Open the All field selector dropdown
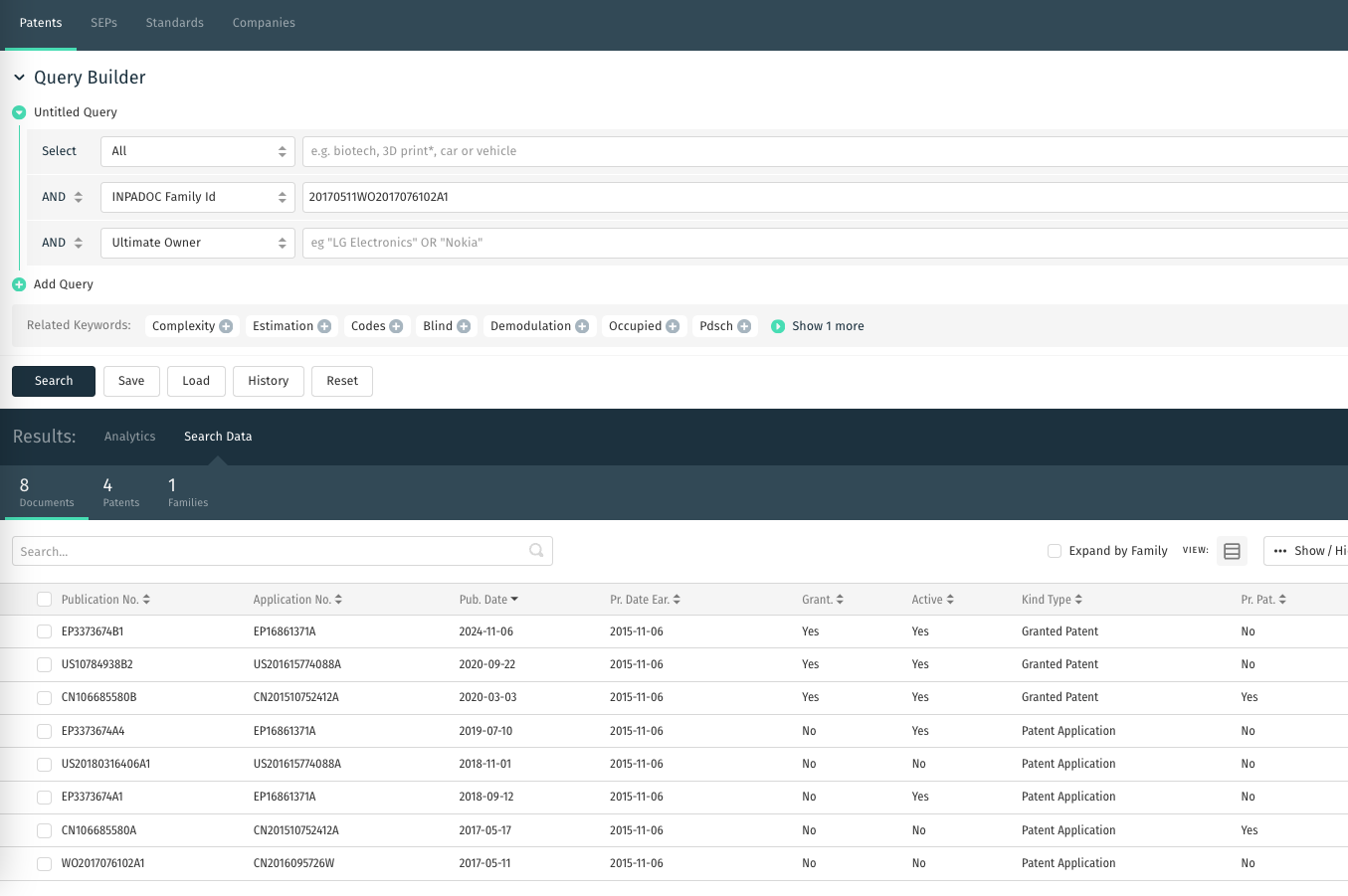Viewport: 1348px width, 896px height. pos(198,151)
